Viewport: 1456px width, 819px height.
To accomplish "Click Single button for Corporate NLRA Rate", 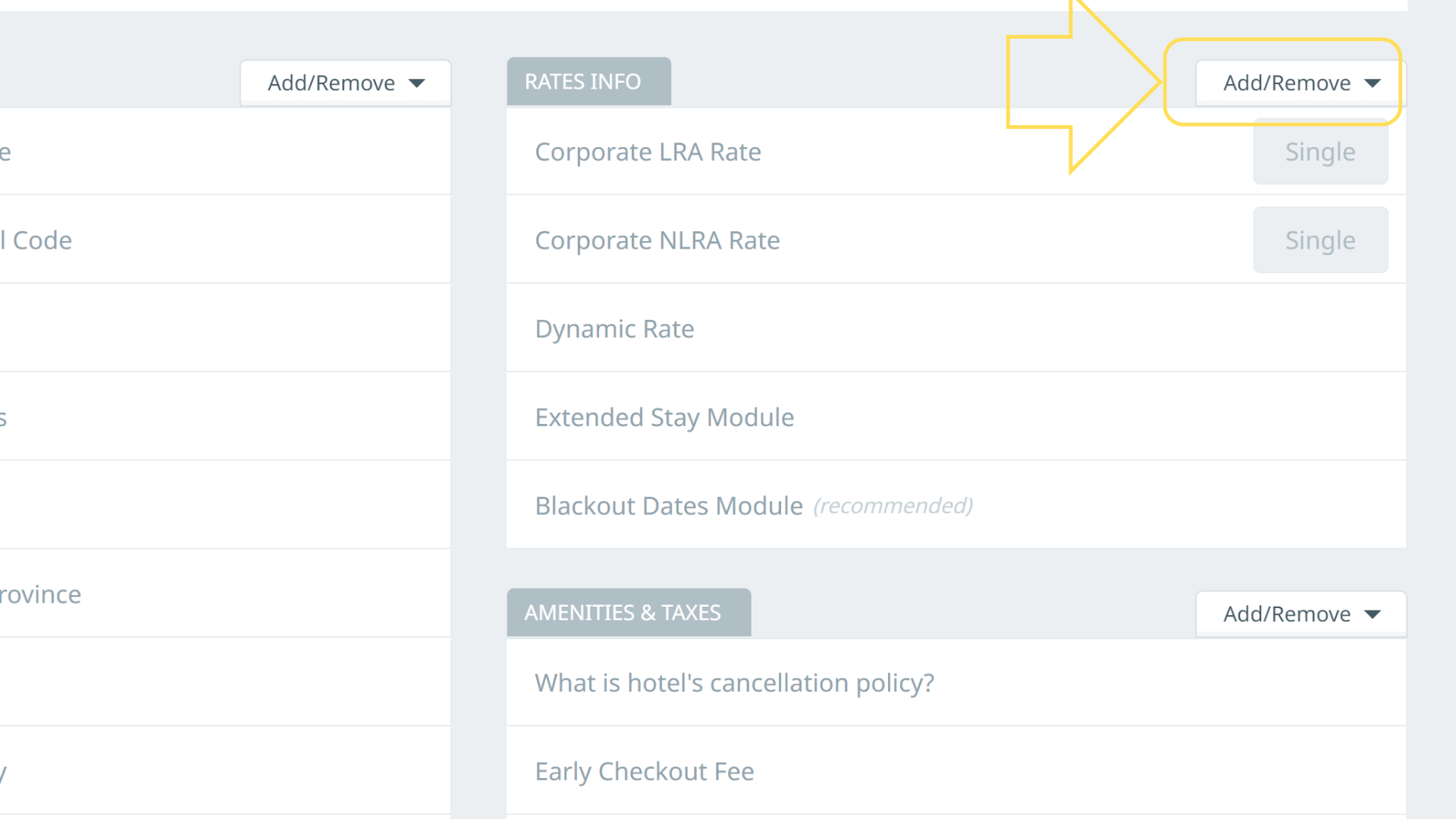I will 1319,240.
